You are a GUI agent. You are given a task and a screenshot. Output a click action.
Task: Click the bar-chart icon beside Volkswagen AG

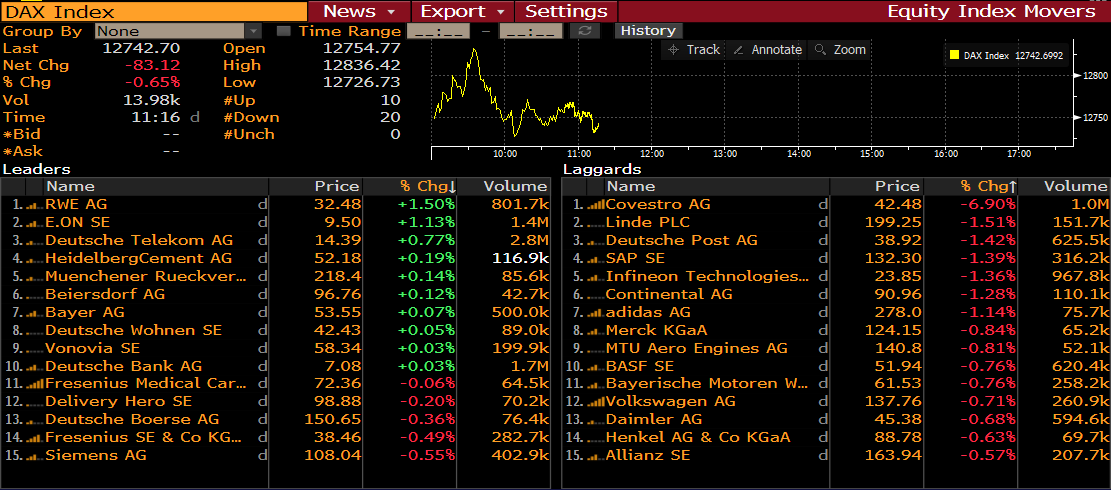595,401
